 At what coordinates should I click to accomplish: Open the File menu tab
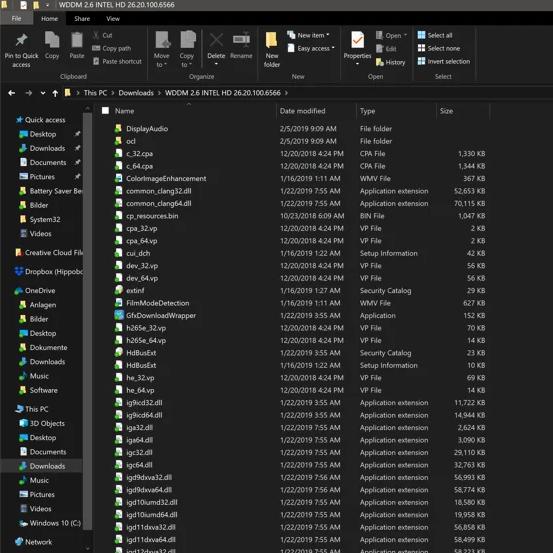coord(16,19)
